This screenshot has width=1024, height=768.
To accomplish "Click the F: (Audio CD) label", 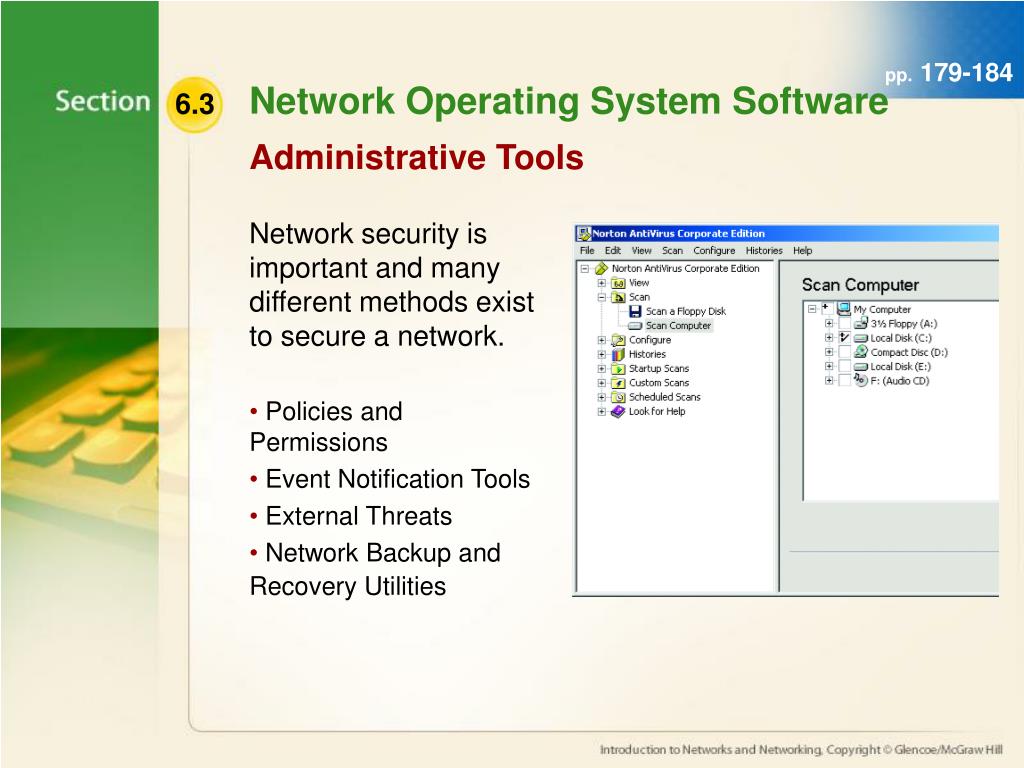I will click(x=899, y=381).
